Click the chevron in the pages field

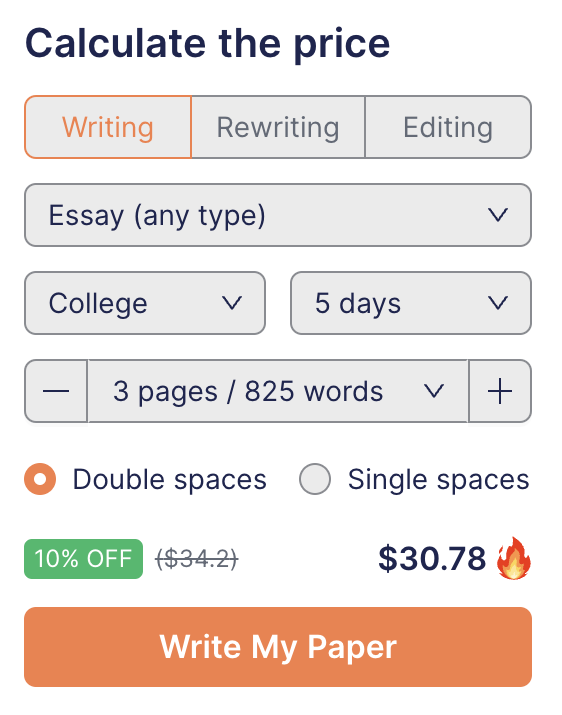click(x=433, y=391)
